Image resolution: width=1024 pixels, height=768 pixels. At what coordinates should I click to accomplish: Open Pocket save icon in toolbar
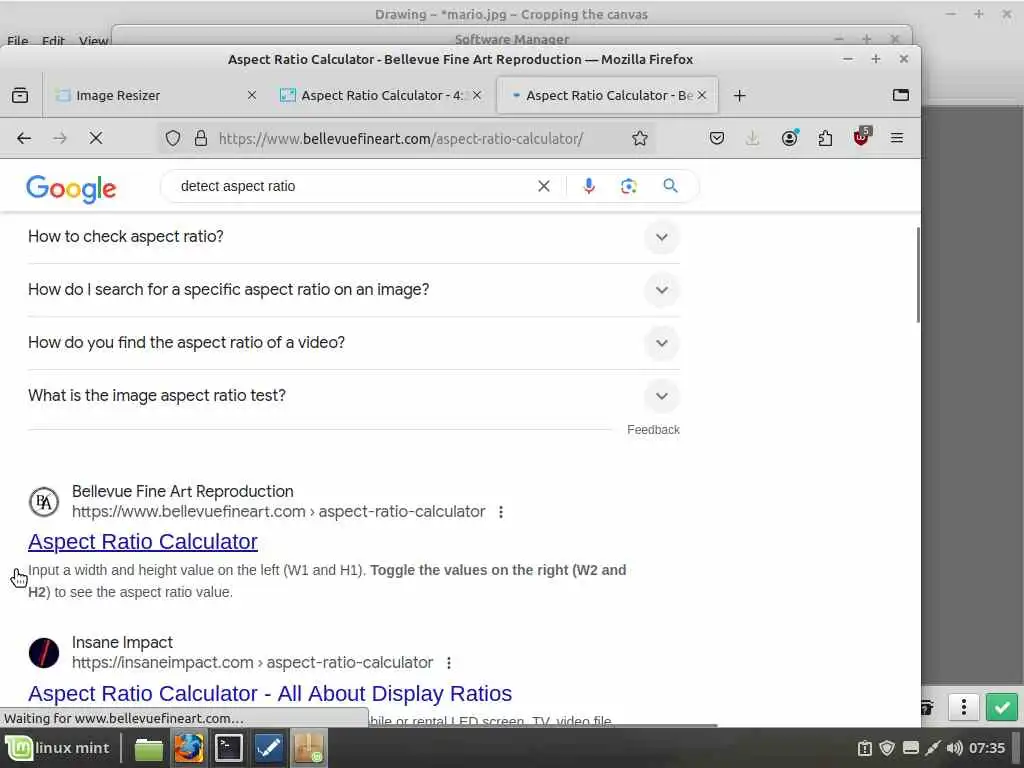point(717,138)
